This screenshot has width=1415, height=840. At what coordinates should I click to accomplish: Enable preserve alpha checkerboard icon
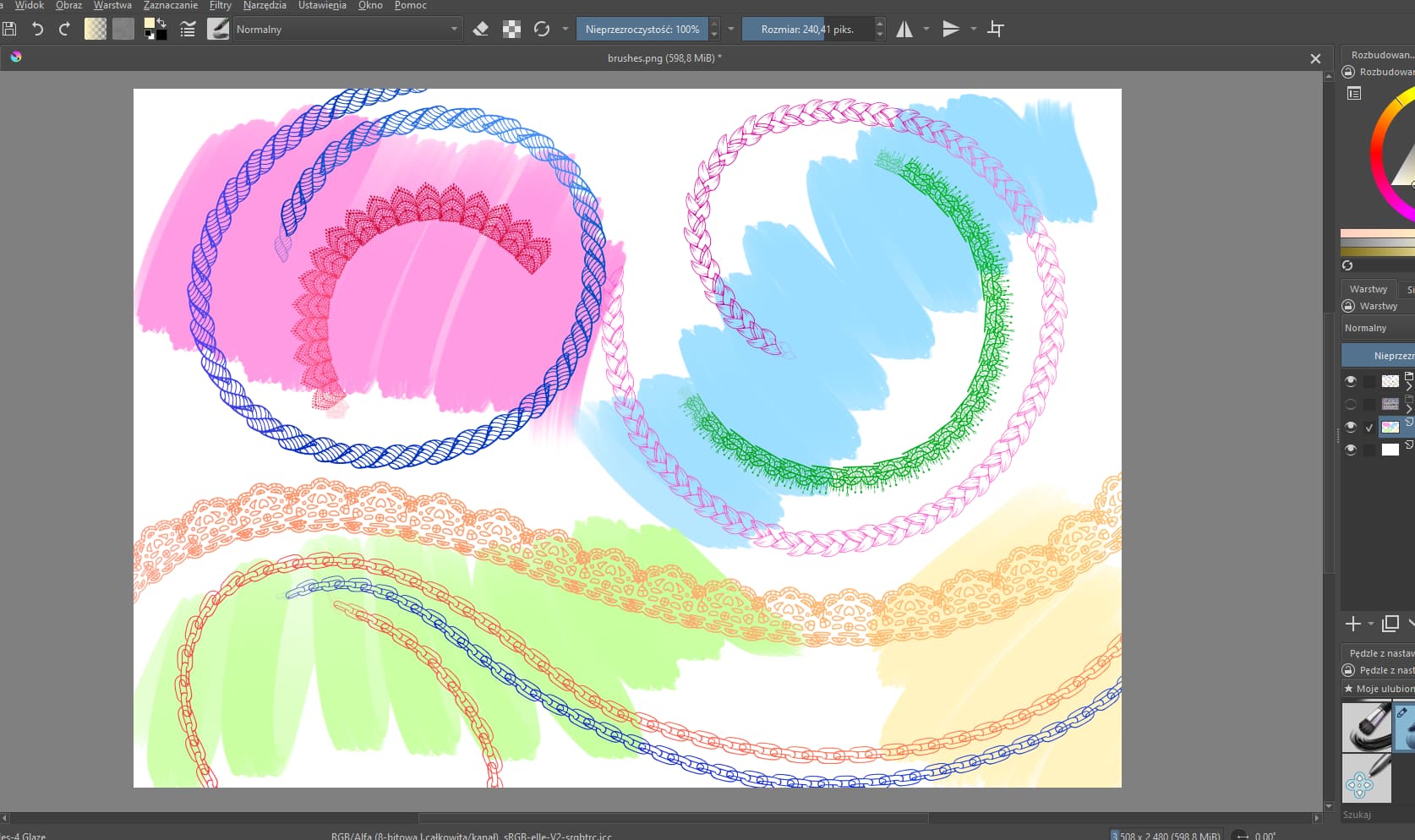(511, 30)
